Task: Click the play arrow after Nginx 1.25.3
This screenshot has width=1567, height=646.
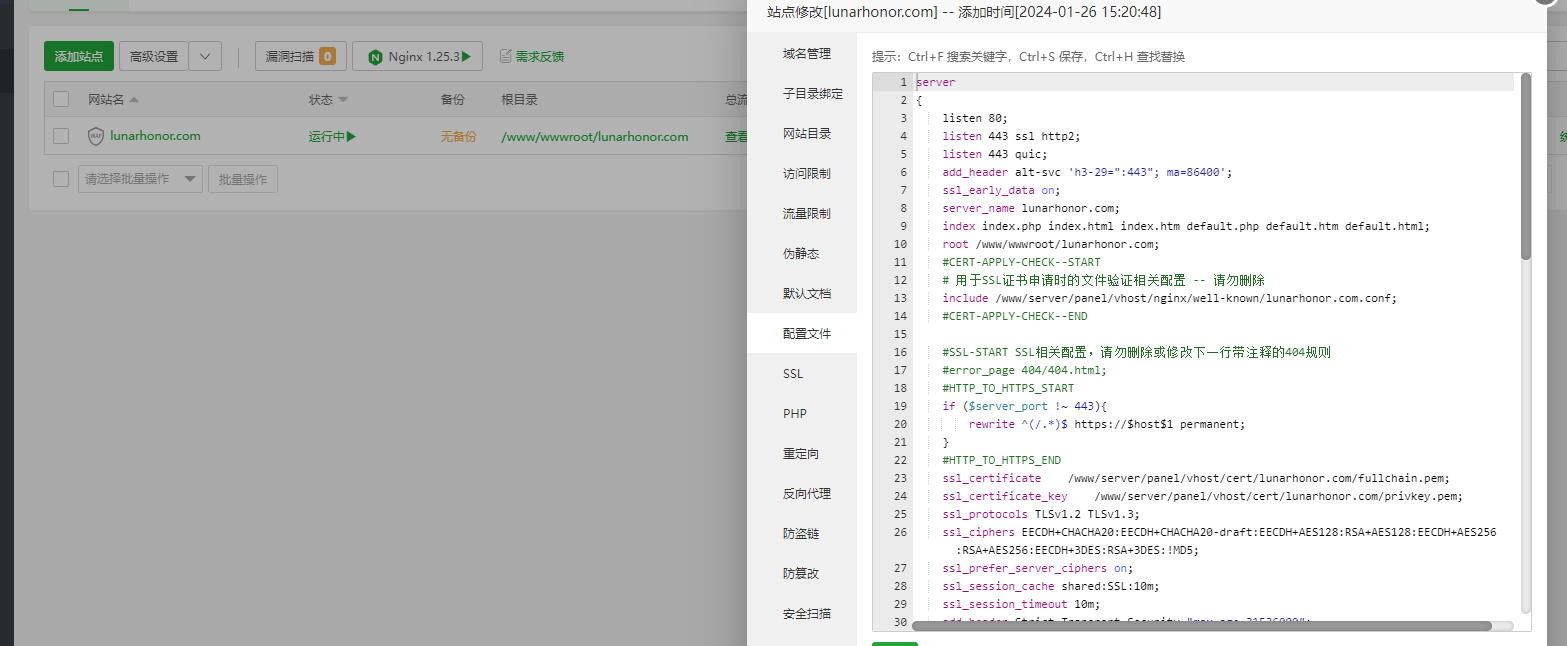Action: pyautogui.click(x=467, y=57)
